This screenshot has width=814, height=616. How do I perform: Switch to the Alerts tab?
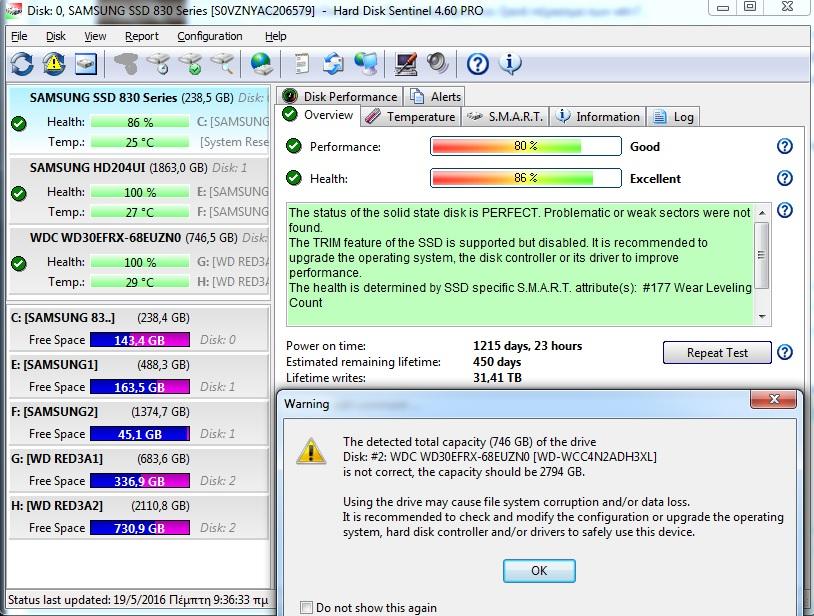(x=435, y=97)
